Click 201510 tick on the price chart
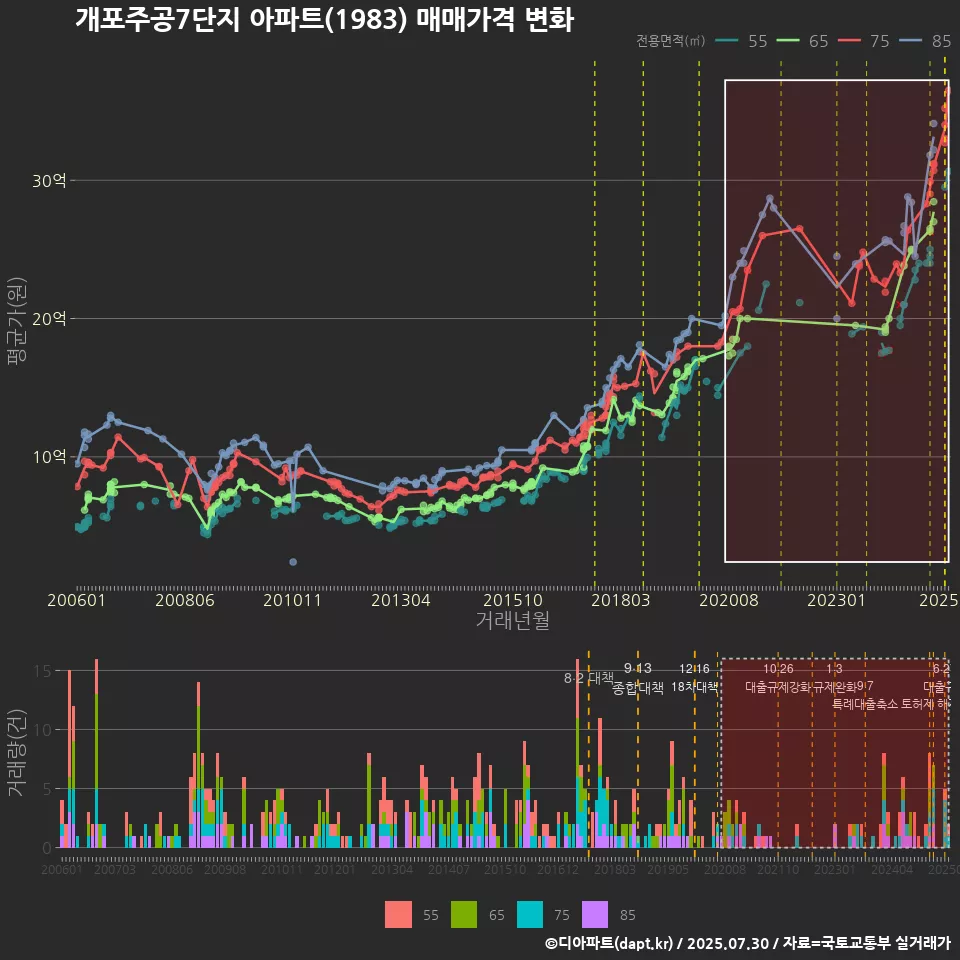960x960 pixels. coord(513,600)
